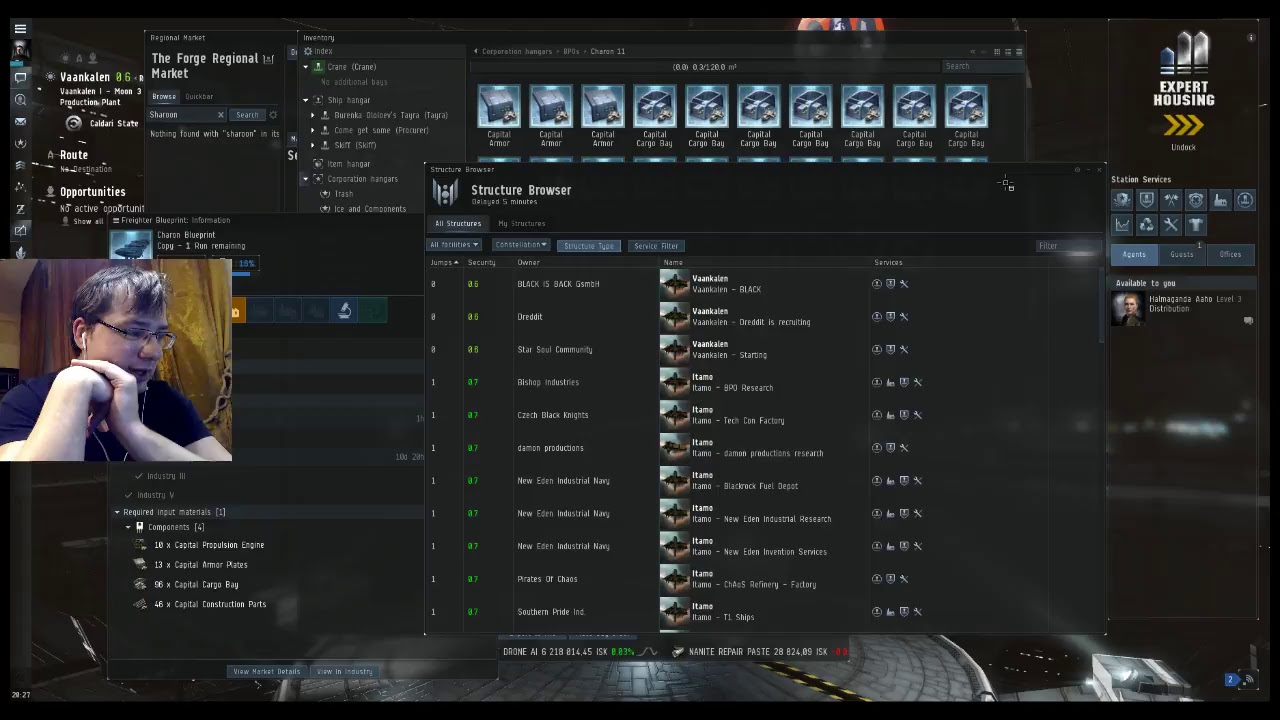The width and height of the screenshot is (1280, 720).
Task: Open the Reprocessing Plant recycle icon
Action: [1147, 225]
